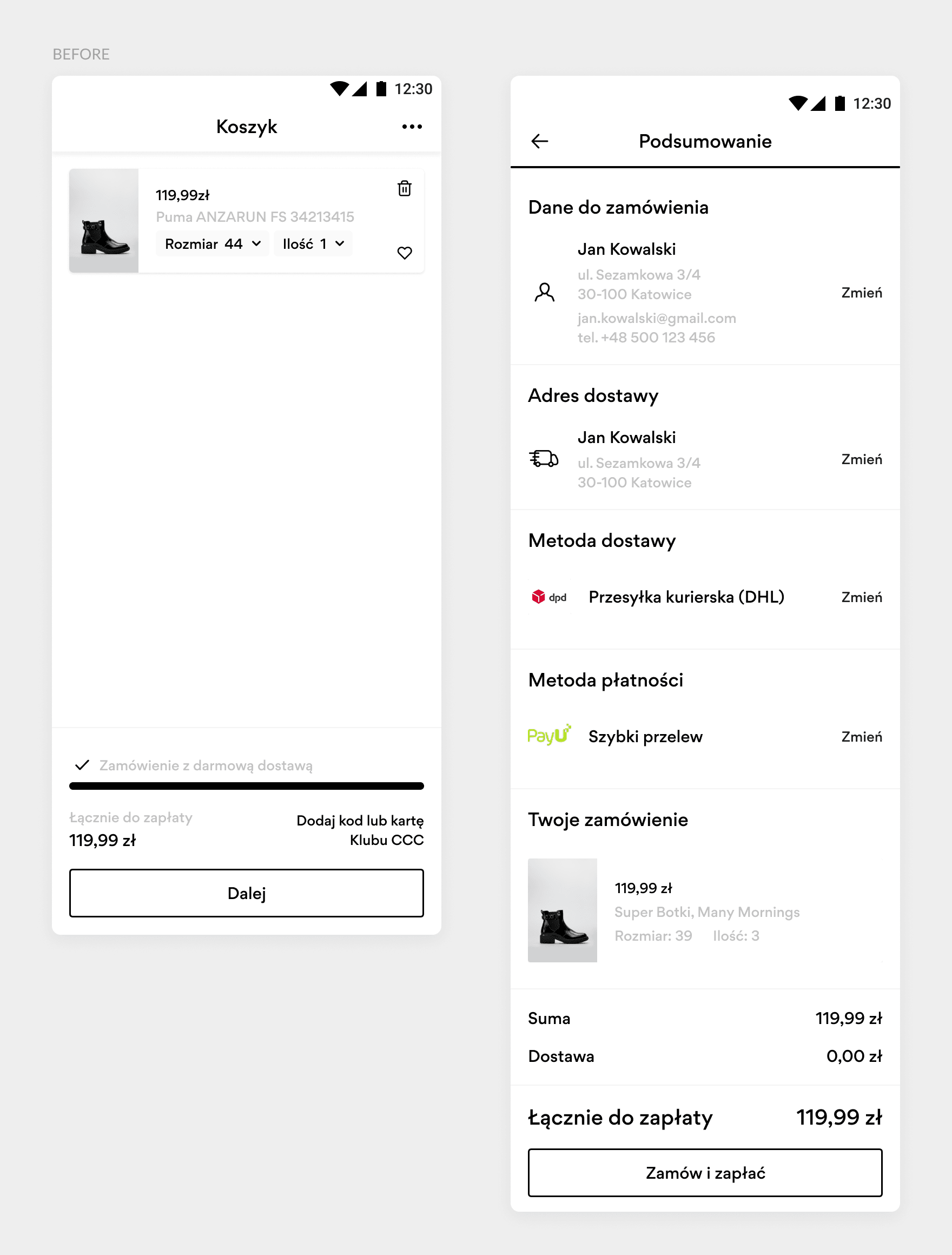Viewport: 952px width, 1255px height.
Task: Click the delivery truck icon
Action: tap(544, 458)
